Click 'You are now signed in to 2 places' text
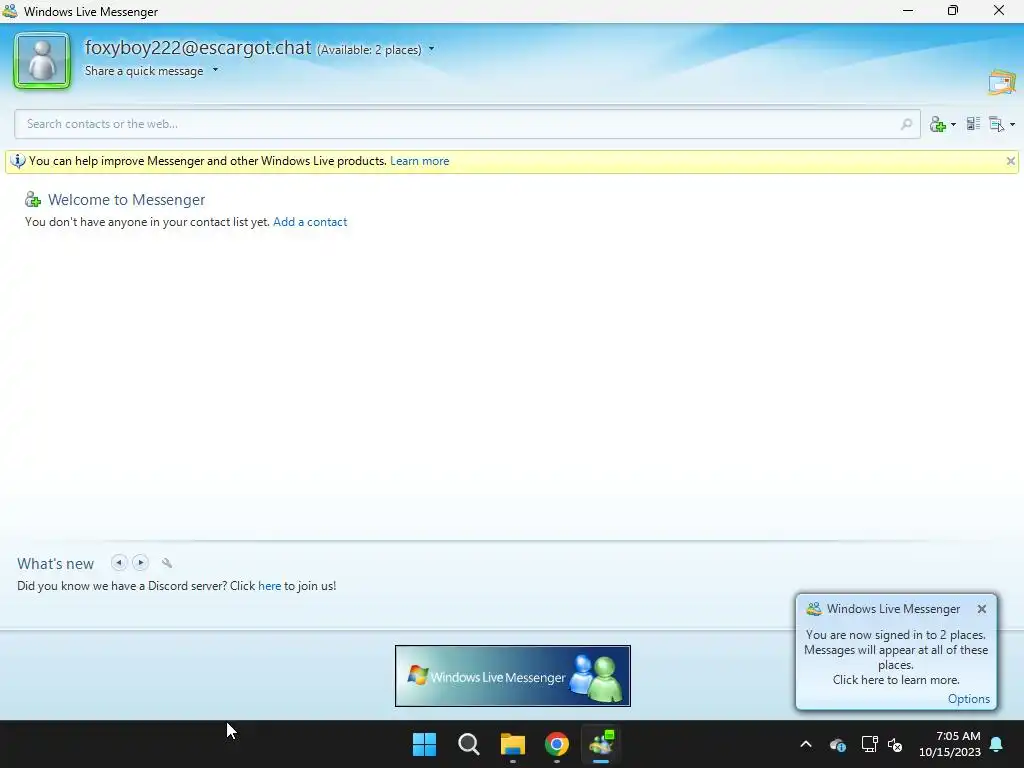Screen dimensions: 1024x768 (895, 635)
